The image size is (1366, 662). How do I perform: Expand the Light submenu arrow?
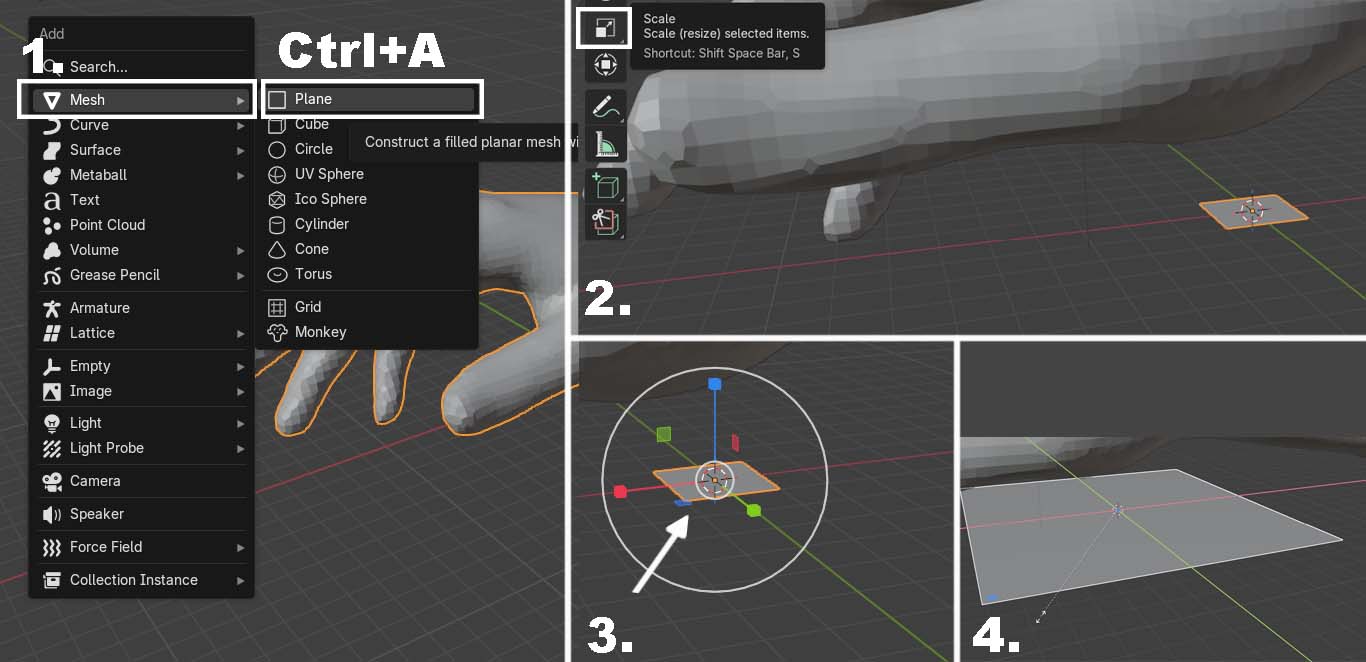pos(240,424)
